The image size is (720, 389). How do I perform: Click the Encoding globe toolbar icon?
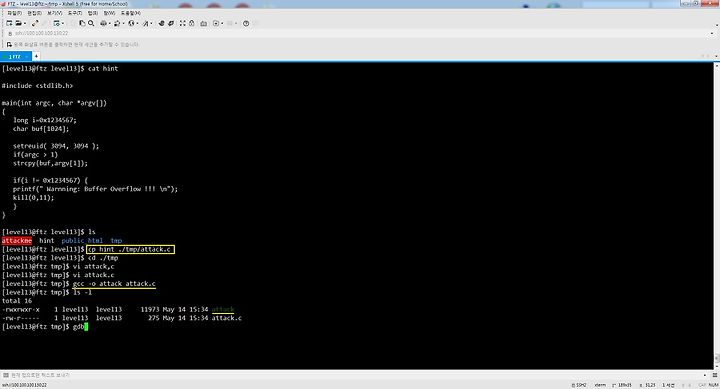tap(131, 23)
